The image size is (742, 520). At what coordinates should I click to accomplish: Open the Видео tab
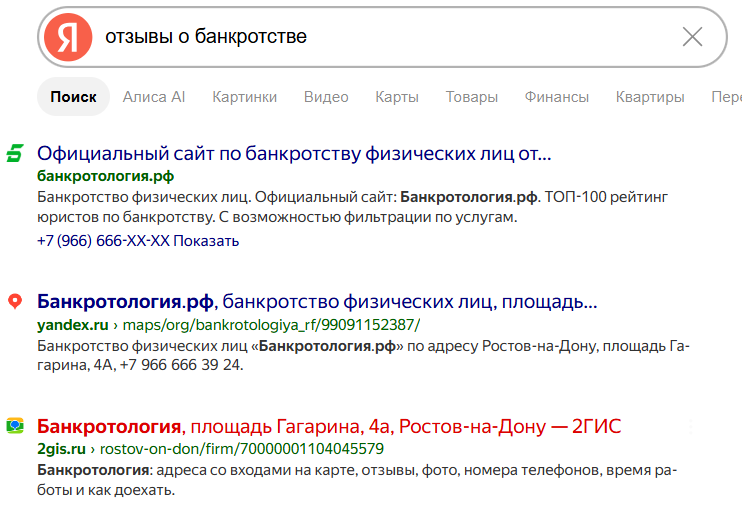click(326, 97)
